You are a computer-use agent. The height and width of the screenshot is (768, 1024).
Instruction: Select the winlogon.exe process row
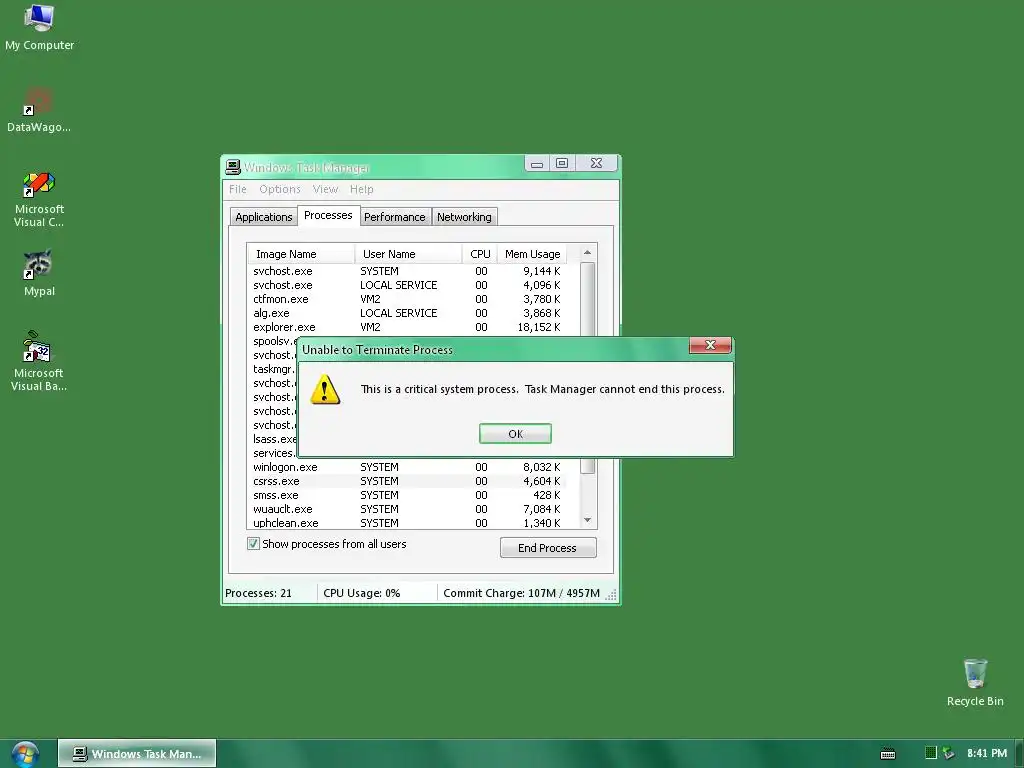407,467
